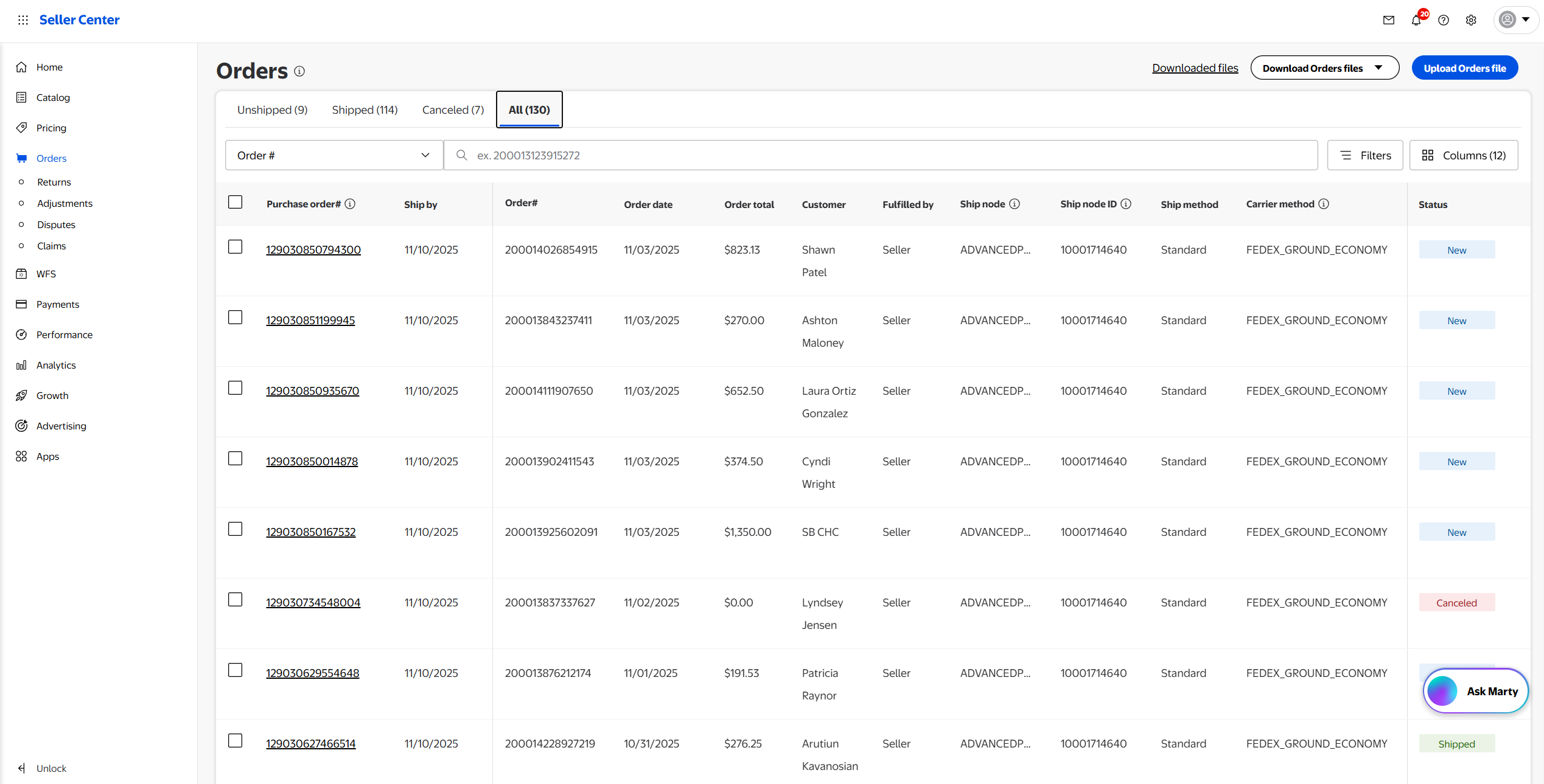
Task: Open the Ask Marty assistant
Action: 1476,691
